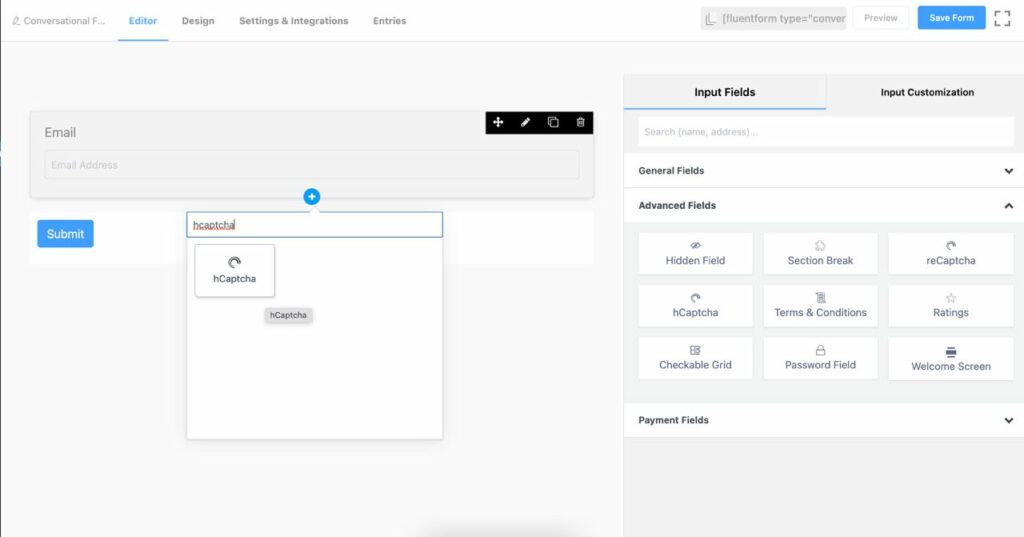Viewport: 1024px width, 537px height.
Task: Rename the Conversational form title
Action: click(59, 21)
